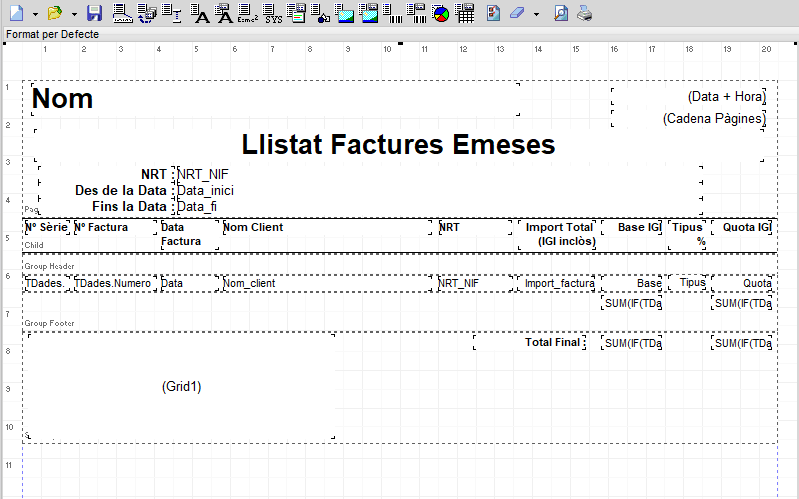This screenshot has height=499, width=799.
Task: Select the 'Nº Sèrie' column header
Action: click(47, 227)
